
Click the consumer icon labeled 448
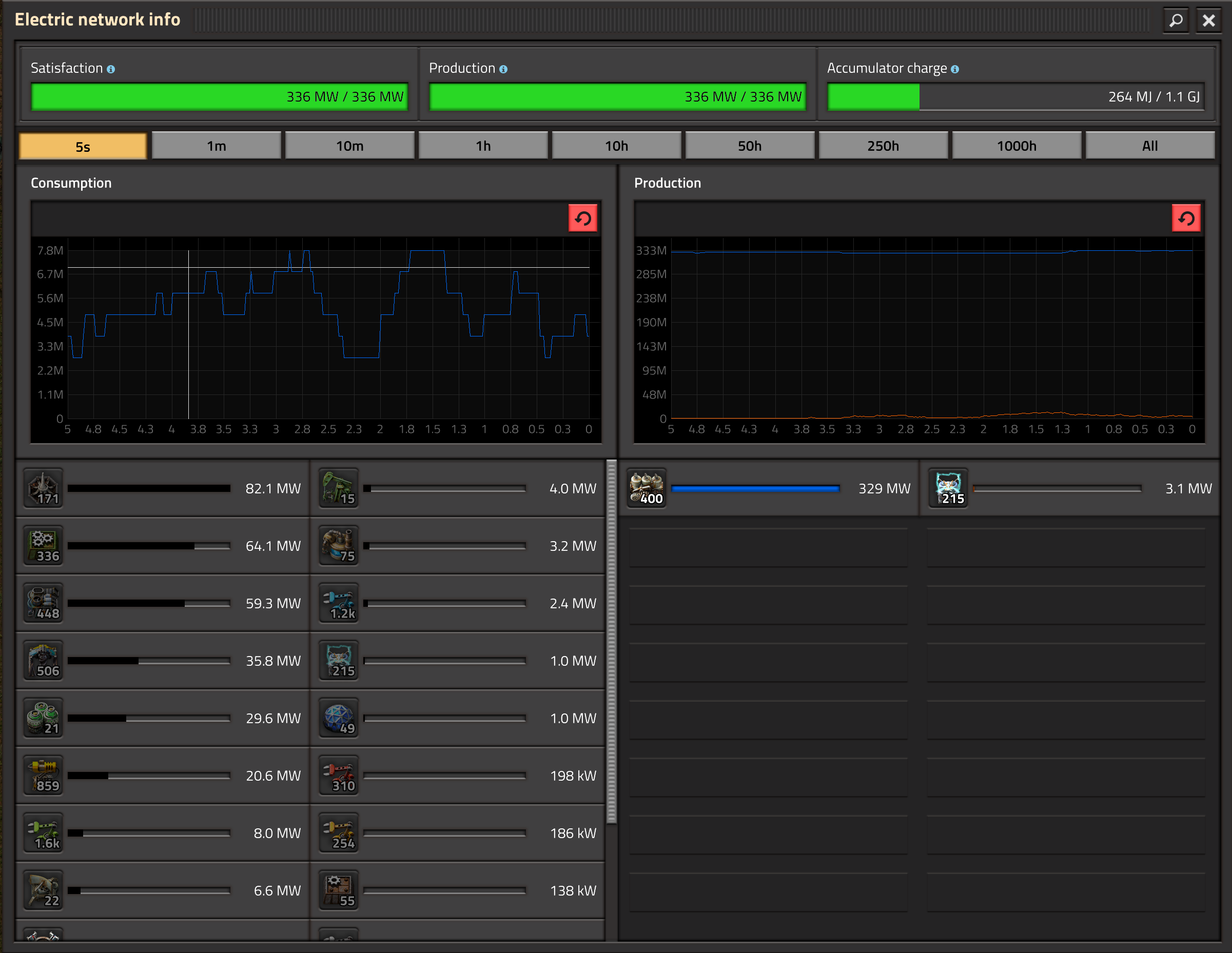[x=44, y=603]
